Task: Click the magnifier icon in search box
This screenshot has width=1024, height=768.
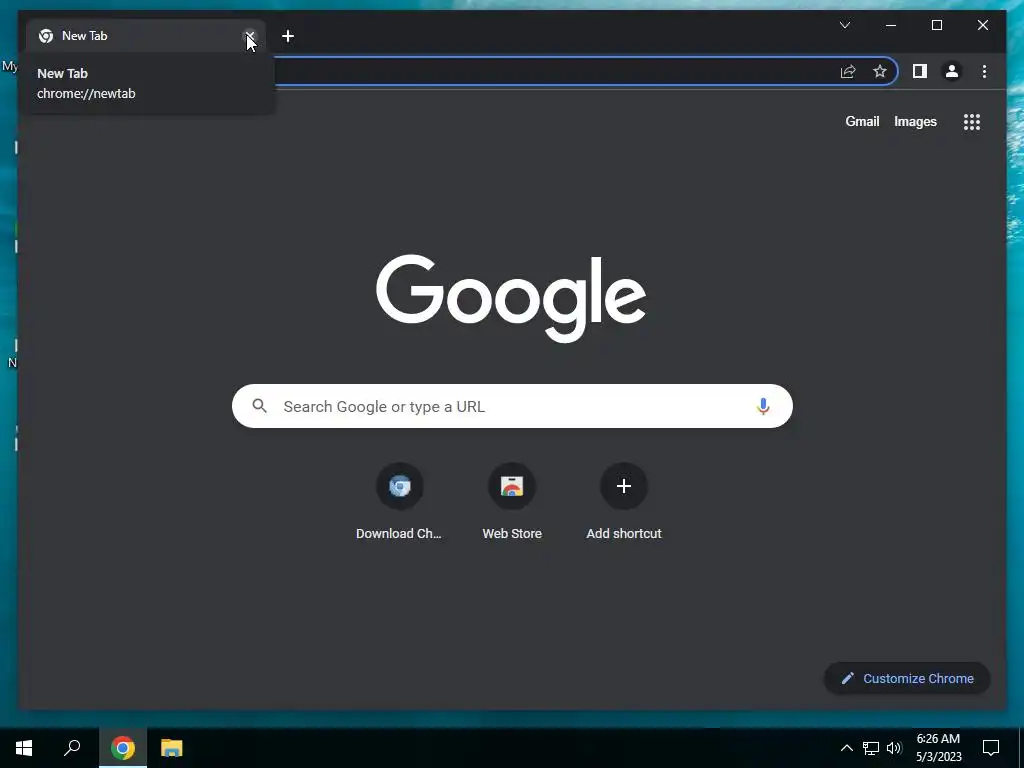Action: [259, 406]
